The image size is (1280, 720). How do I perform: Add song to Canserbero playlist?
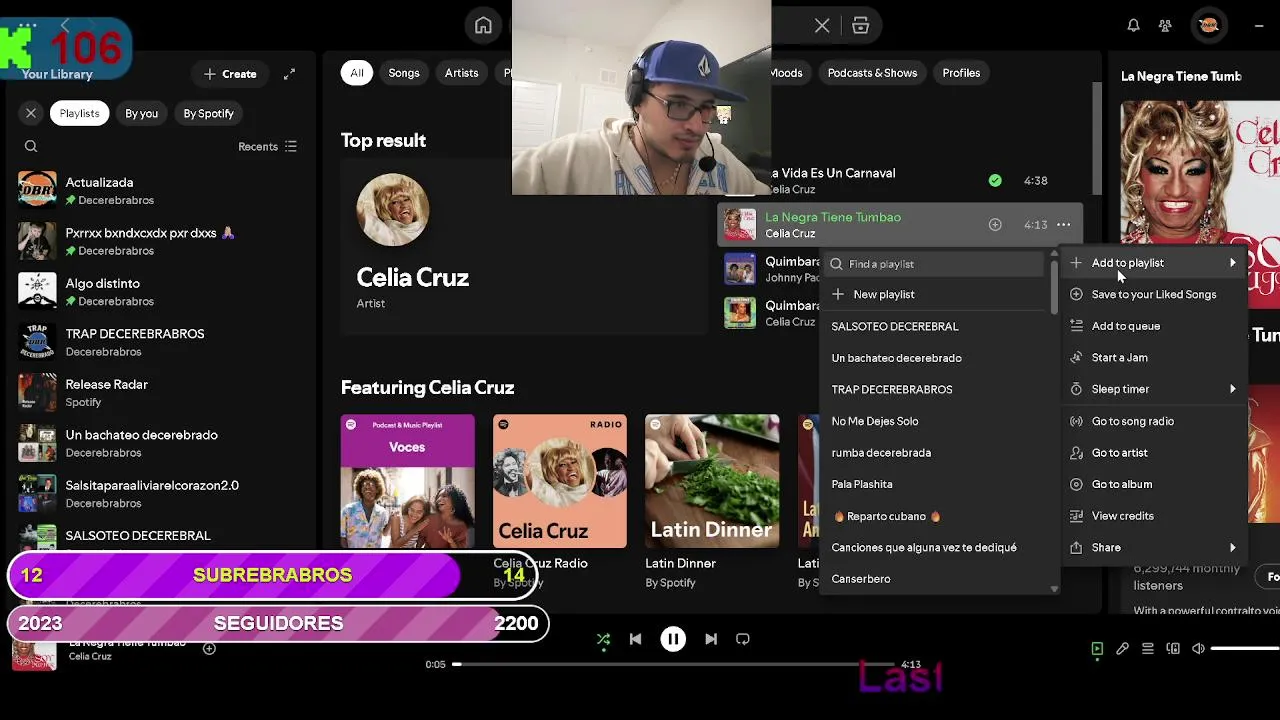pos(935,579)
